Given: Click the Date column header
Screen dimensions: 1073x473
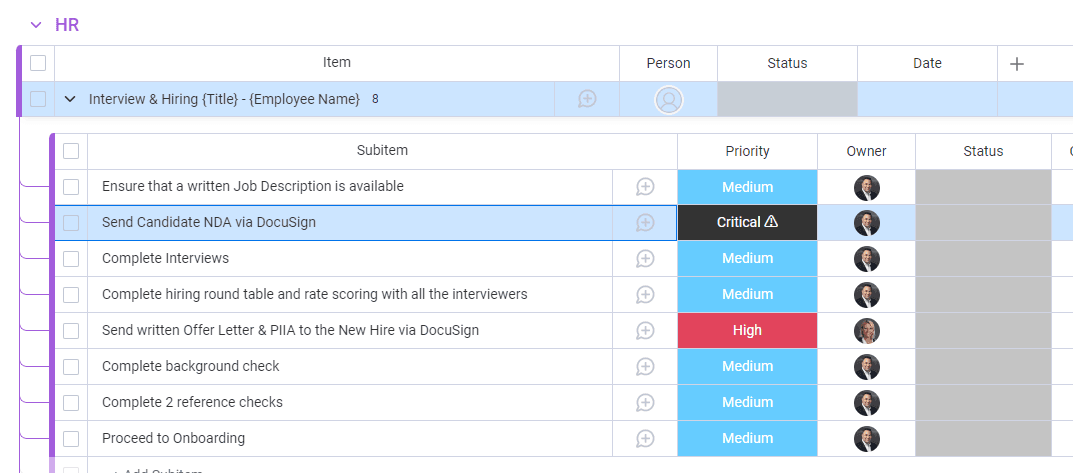Looking at the screenshot, I should (927, 63).
